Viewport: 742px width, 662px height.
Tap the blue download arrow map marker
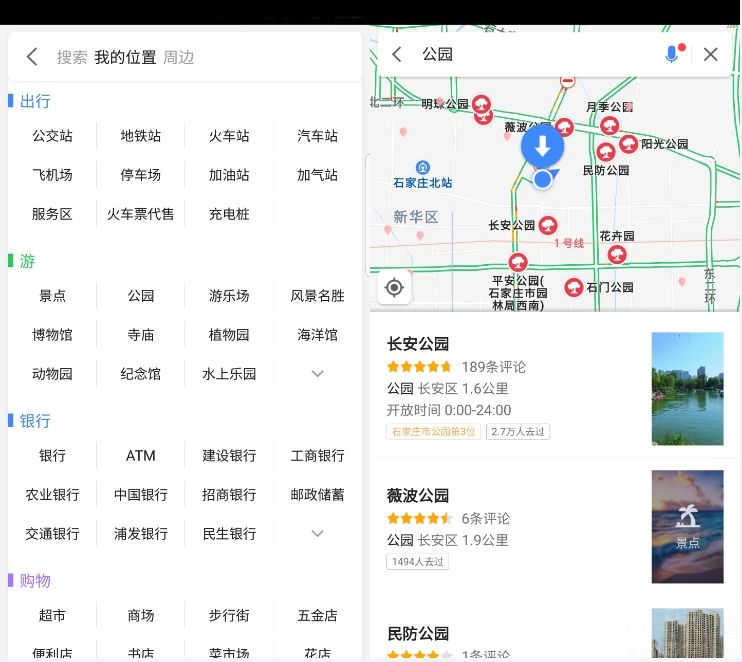tap(542, 146)
